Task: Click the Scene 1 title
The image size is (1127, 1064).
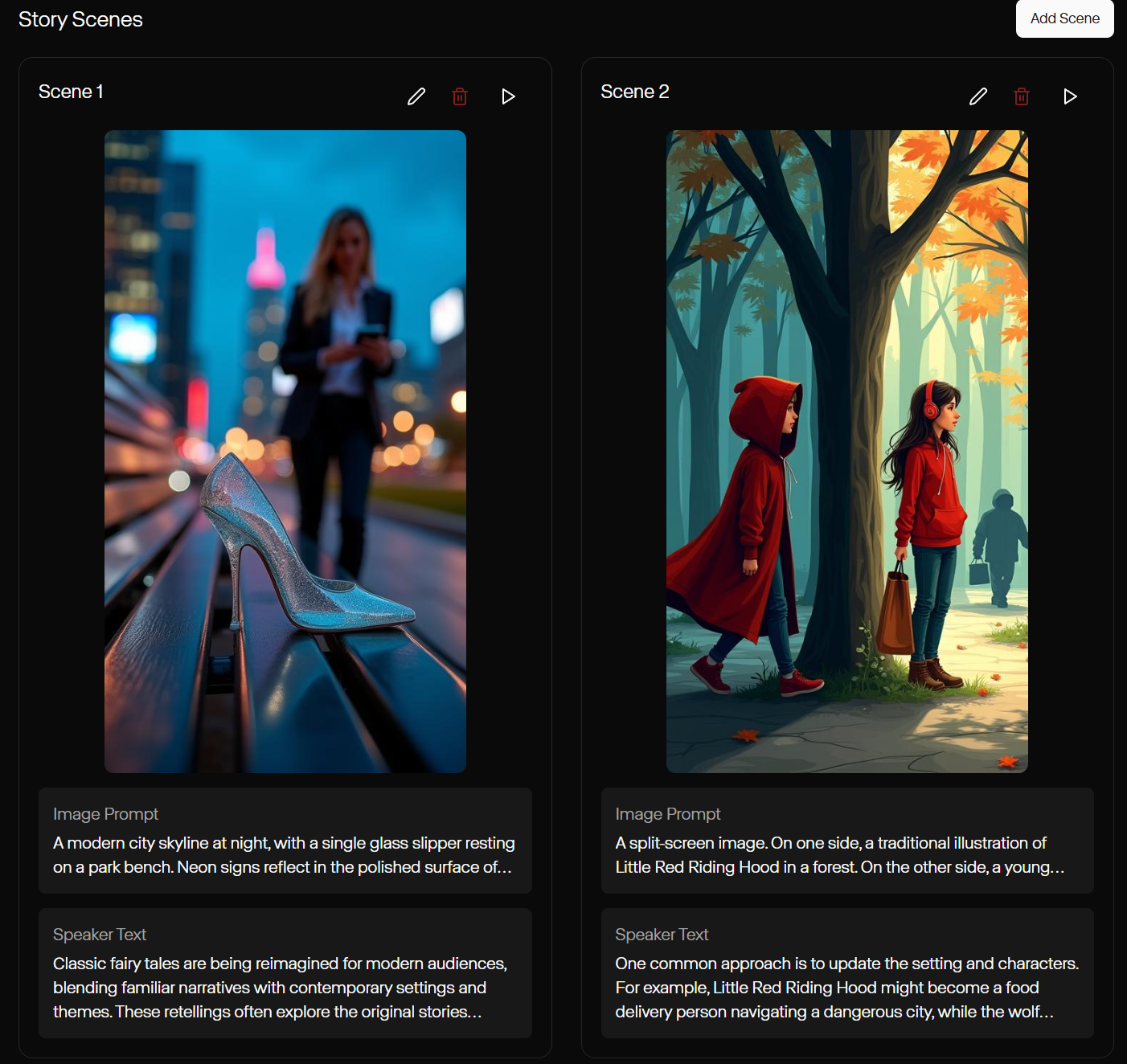Action: 71,92
